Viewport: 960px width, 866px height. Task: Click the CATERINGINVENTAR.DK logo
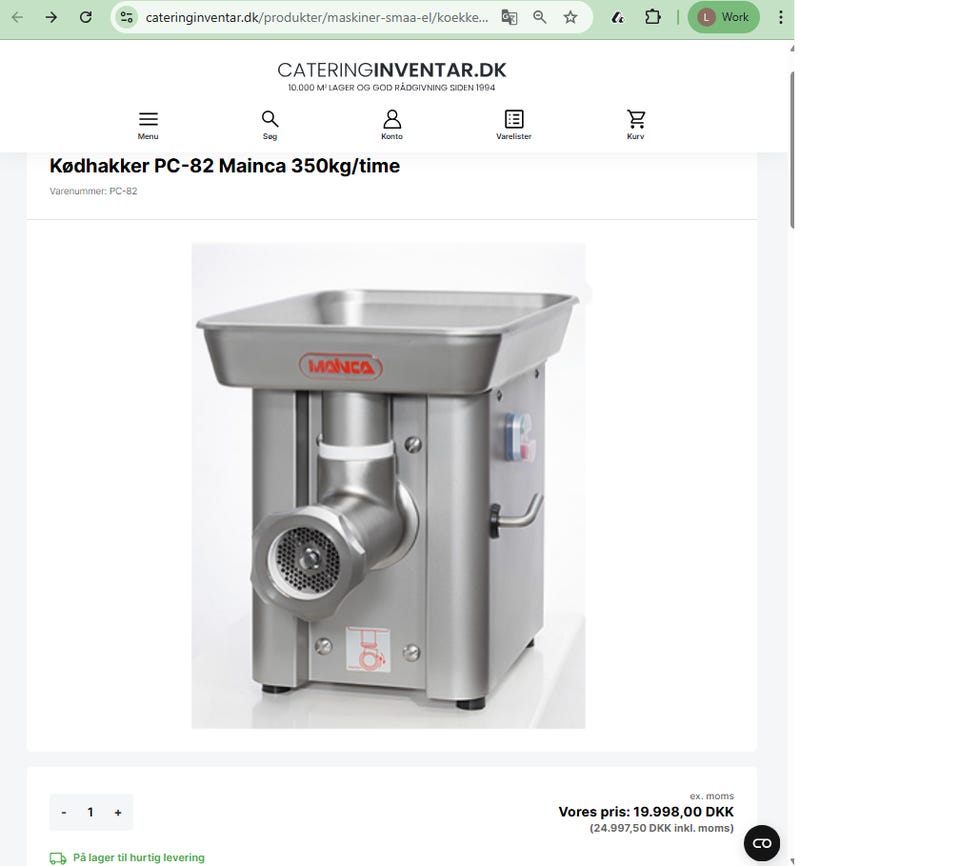coord(392,70)
